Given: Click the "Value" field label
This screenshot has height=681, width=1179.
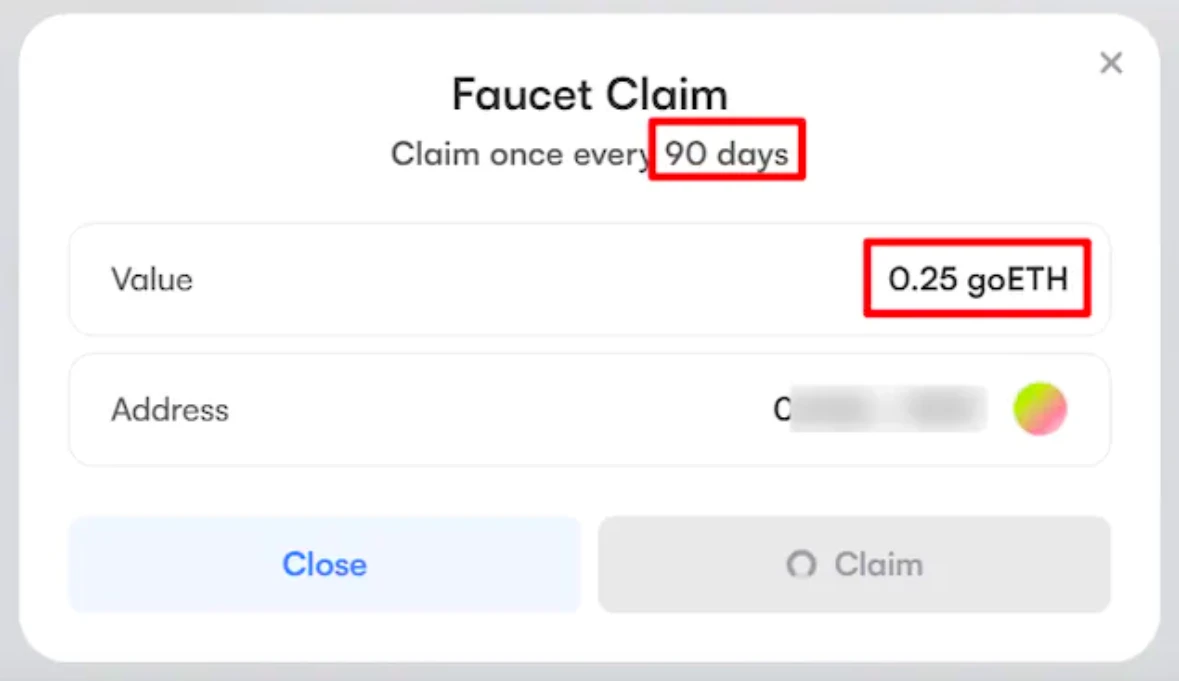Looking at the screenshot, I should point(152,279).
